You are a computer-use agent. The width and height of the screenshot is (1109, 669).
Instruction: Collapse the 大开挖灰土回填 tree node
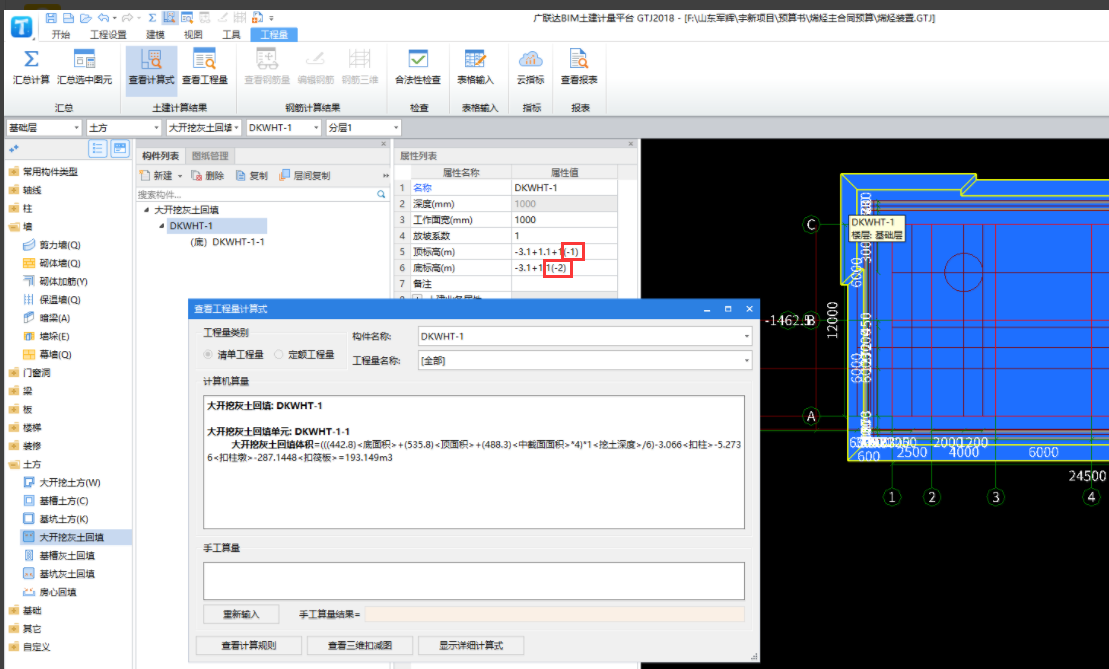click(x=146, y=210)
